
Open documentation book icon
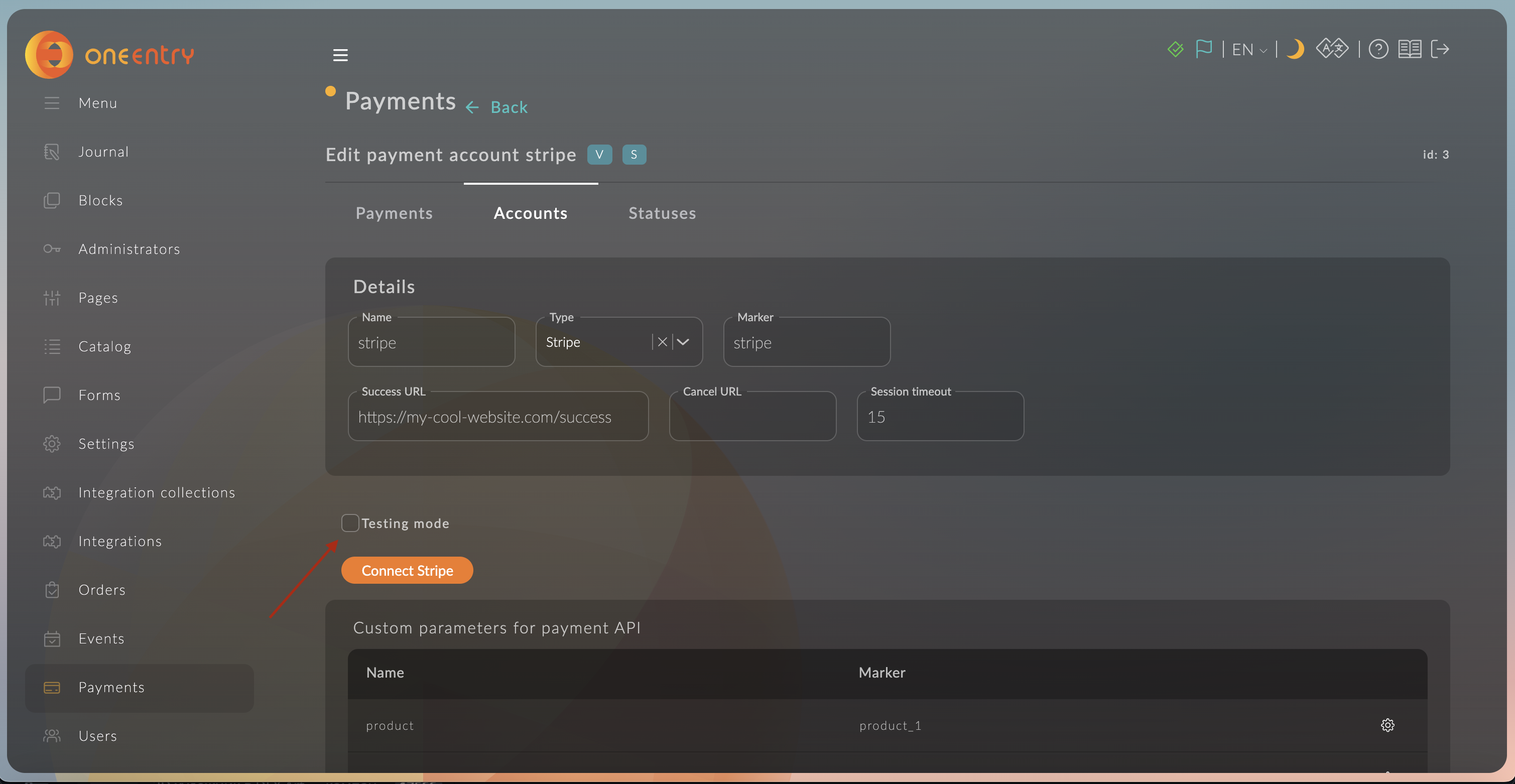(x=1409, y=49)
